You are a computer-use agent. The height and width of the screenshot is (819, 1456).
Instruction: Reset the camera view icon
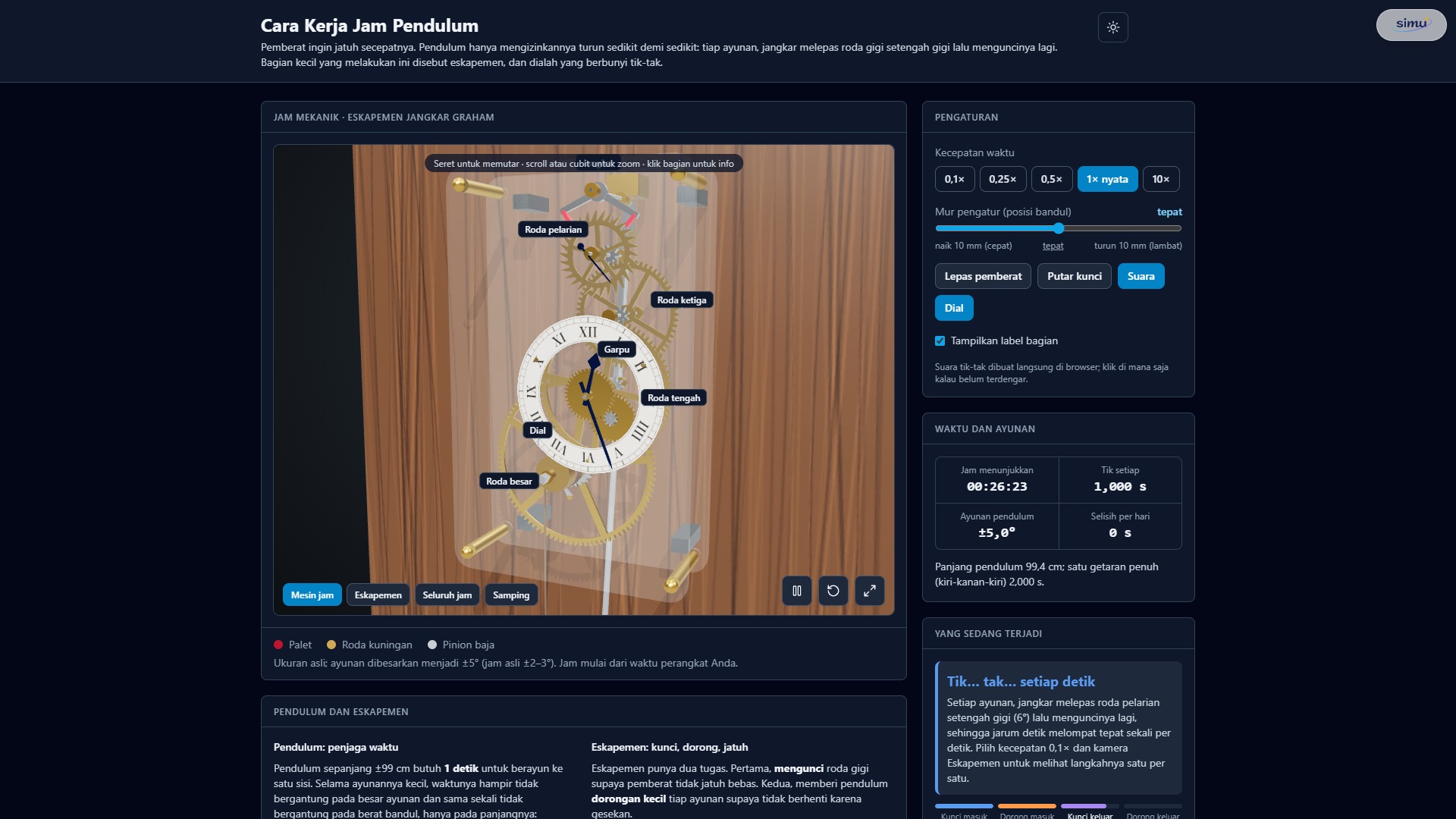[833, 591]
